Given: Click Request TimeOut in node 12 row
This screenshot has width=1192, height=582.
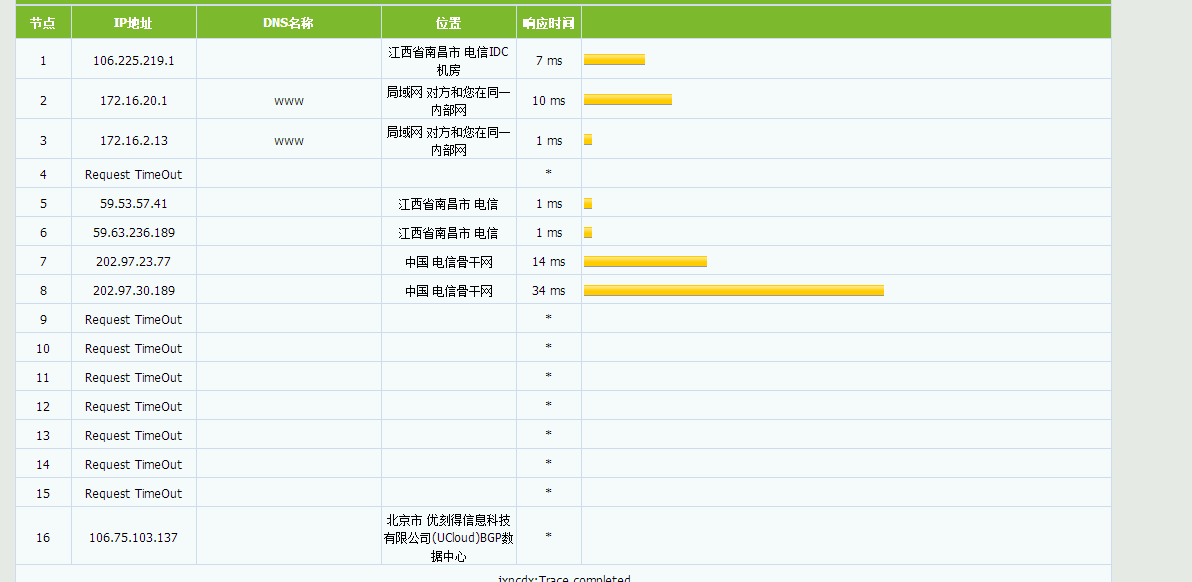Looking at the screenshot, I should (134, 406).
